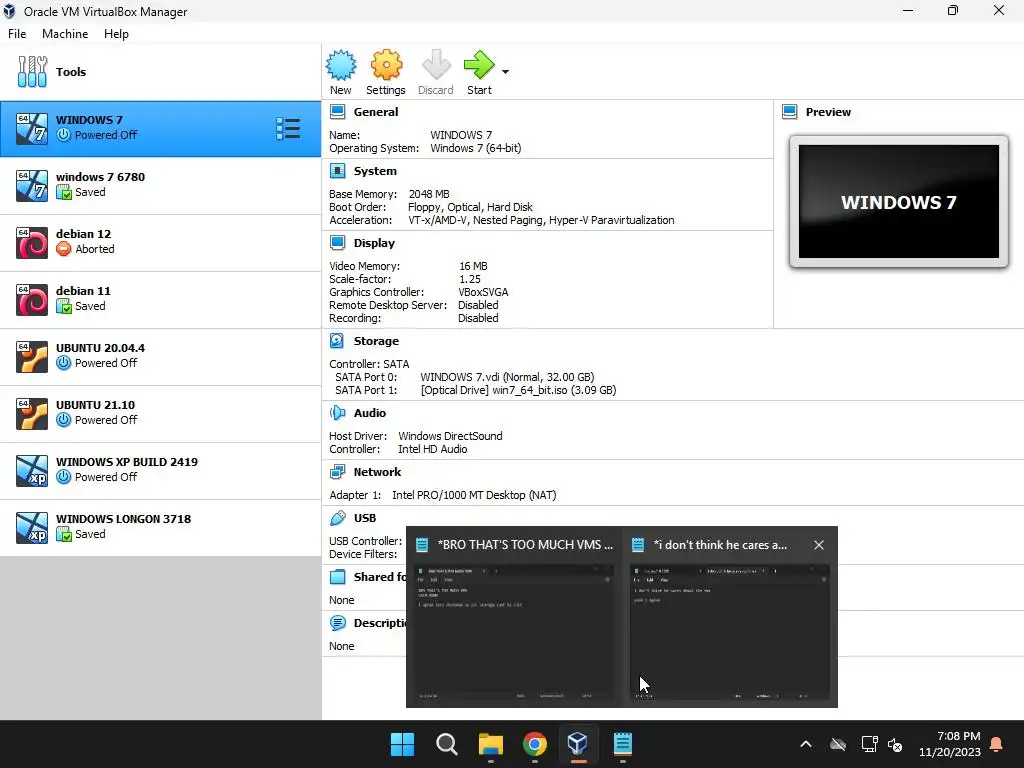Select the debian 12 virtual machine
This screenshot has width=1024, height=768.
tap(161, 242)
